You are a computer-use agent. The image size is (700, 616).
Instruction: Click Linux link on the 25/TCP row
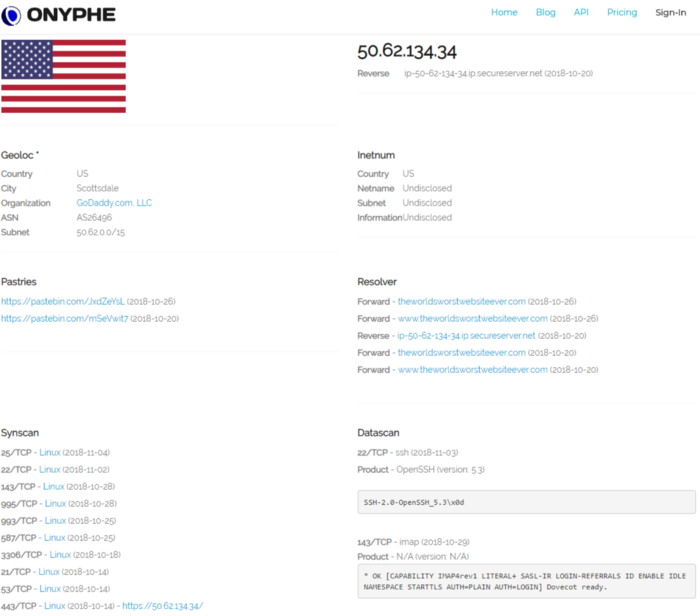click(50, 452)
